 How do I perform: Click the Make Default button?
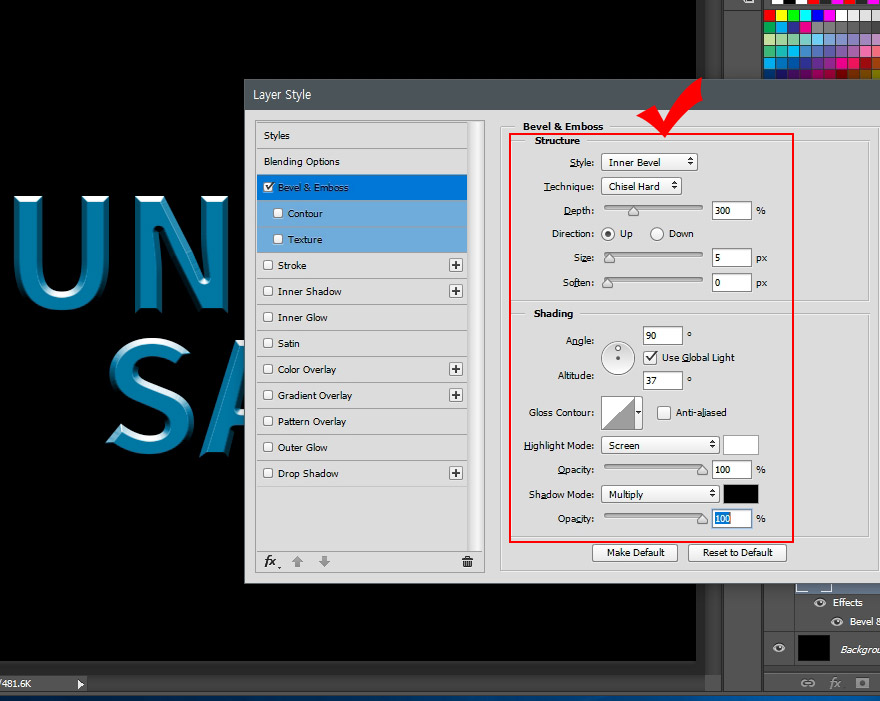coord(635,552)
